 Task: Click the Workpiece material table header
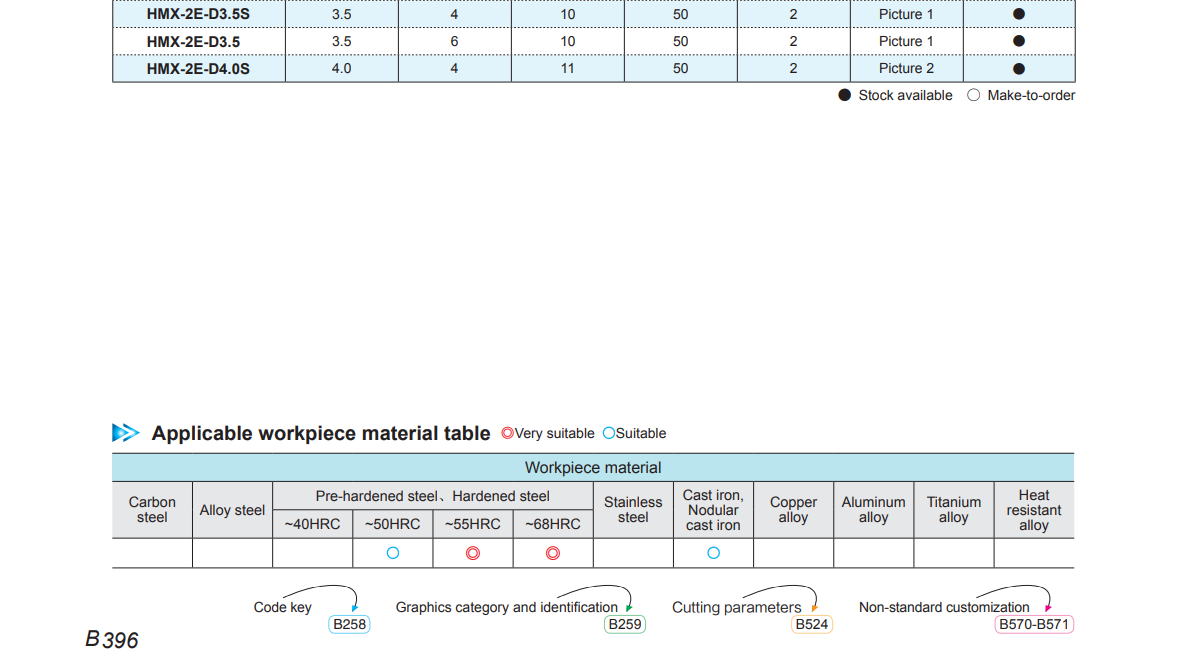pyautogui.click(x=593, y=468)
